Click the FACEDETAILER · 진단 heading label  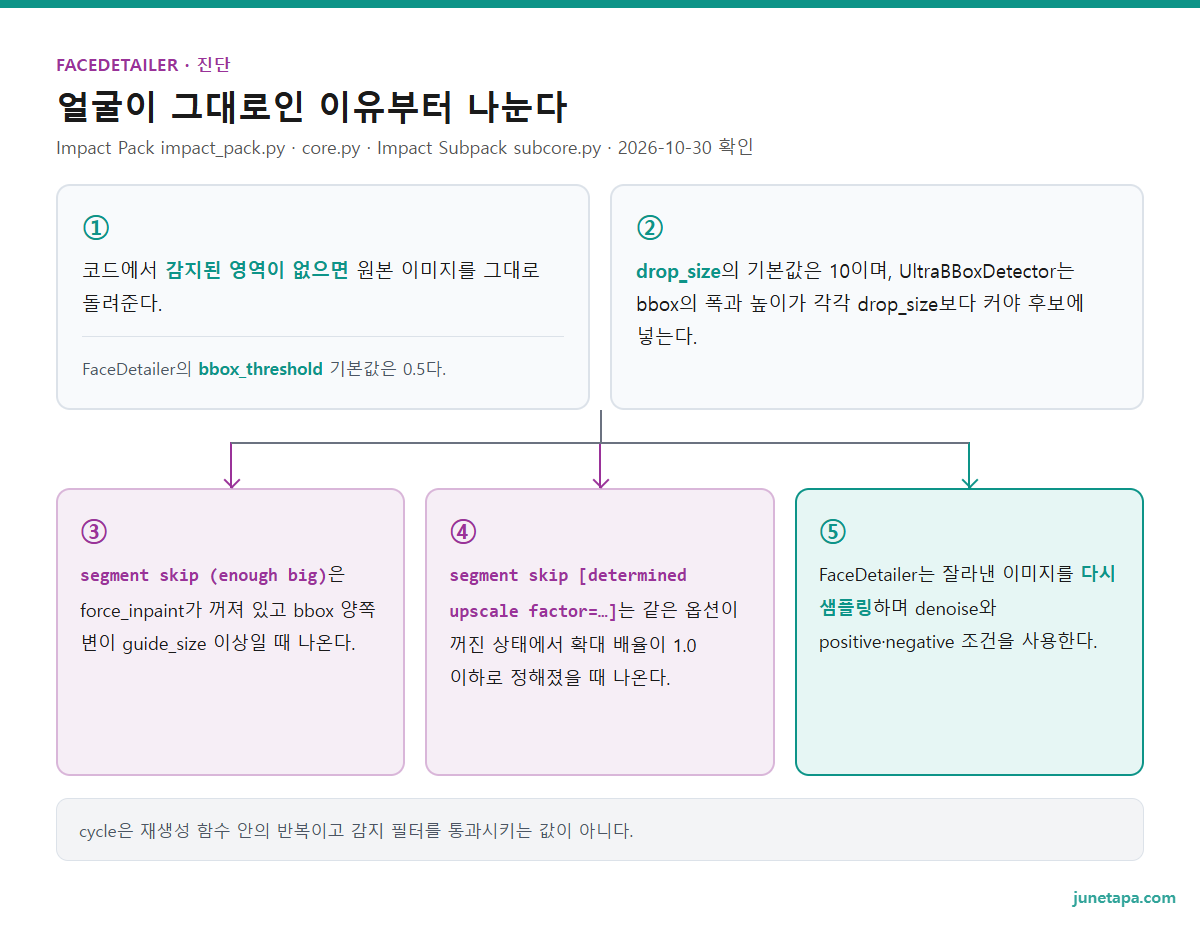pyautogui.click(x=143, y=65)
